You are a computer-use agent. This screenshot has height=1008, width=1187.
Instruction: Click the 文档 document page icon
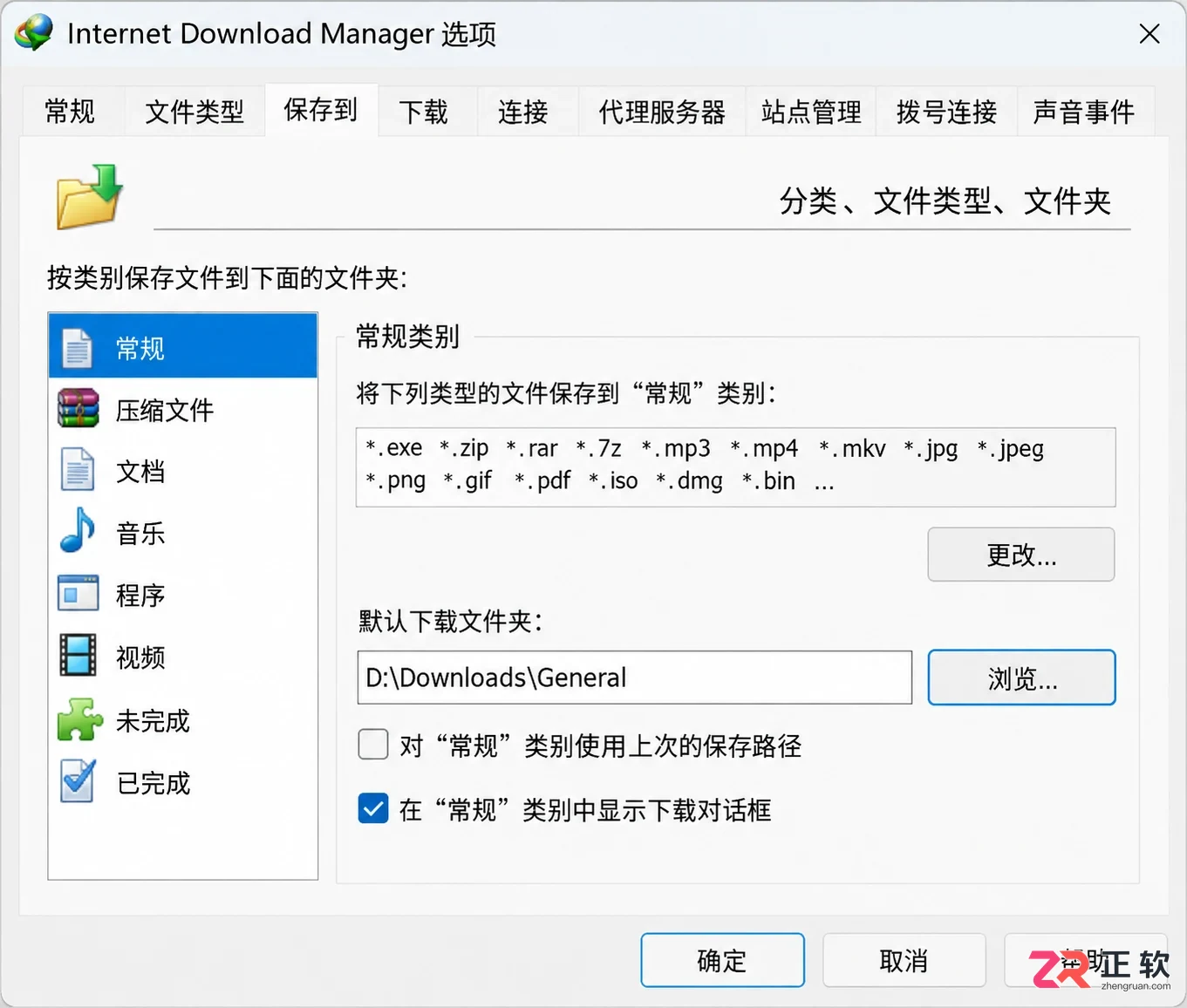(x=78, y=470)
